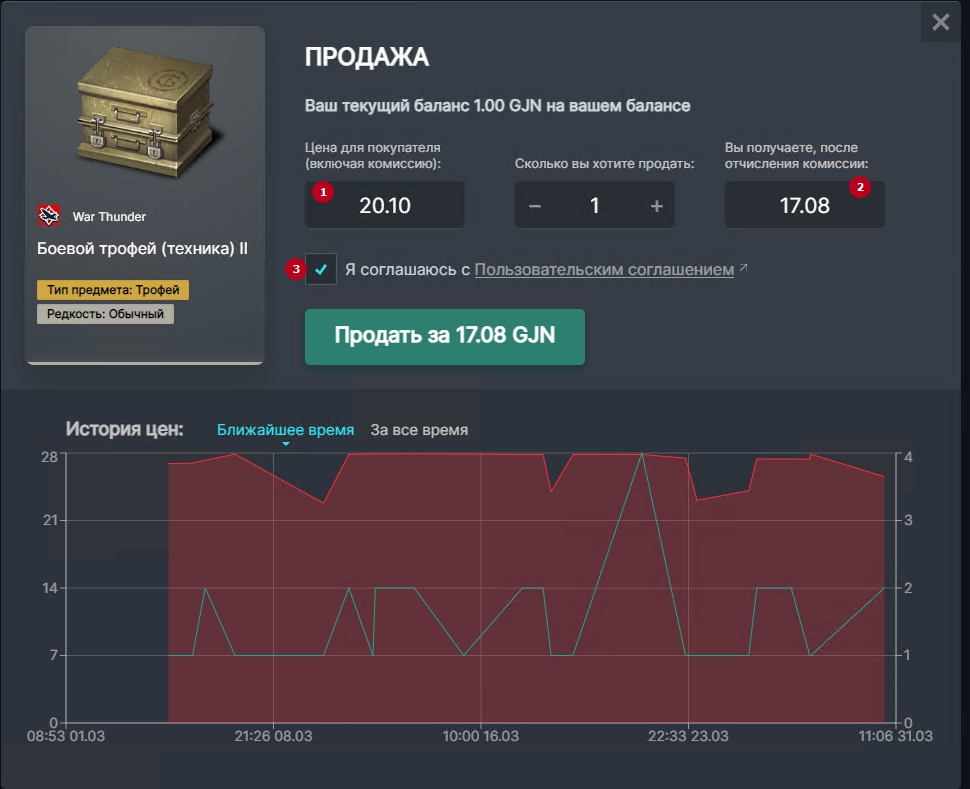This screenshot has width=970, height=789.
Task: Click the Цена для покупателя label
Action: tap(373, 155)
